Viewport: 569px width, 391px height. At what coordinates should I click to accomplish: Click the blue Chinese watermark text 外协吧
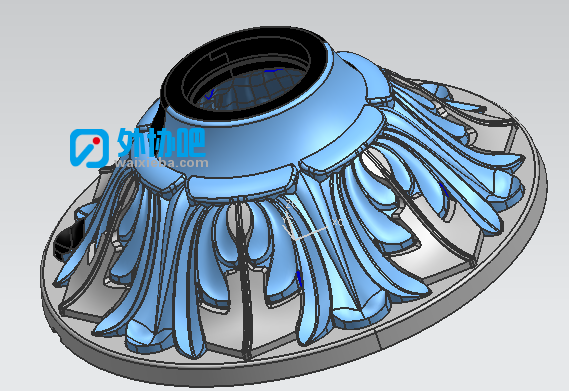tap(161, 143)
